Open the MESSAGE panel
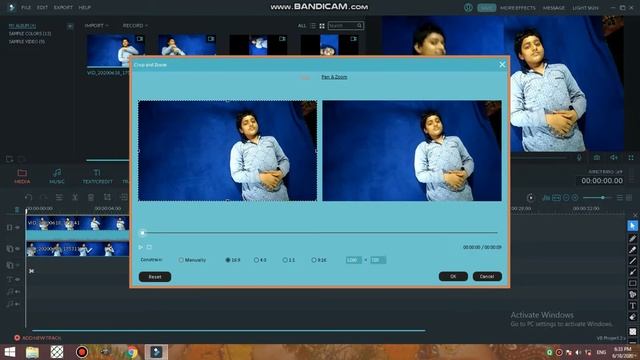Image resolution: width=640 pixels, height=360 pixels. [x=553, y=8]
